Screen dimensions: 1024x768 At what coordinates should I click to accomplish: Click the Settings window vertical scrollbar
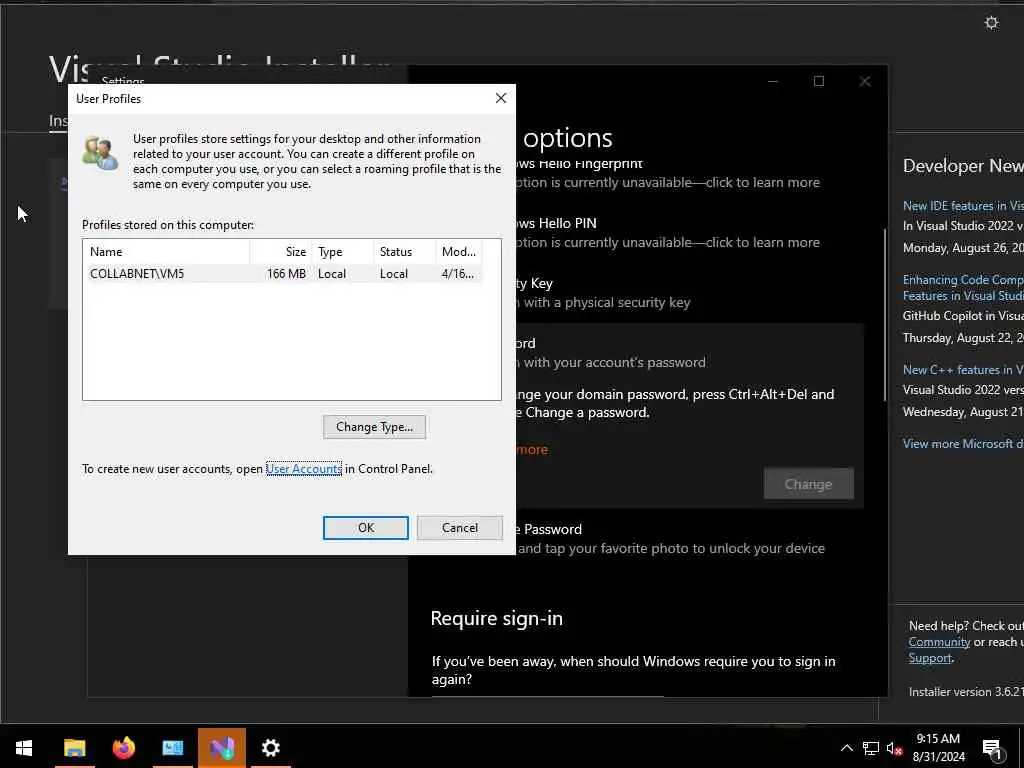tap(885, 313)
